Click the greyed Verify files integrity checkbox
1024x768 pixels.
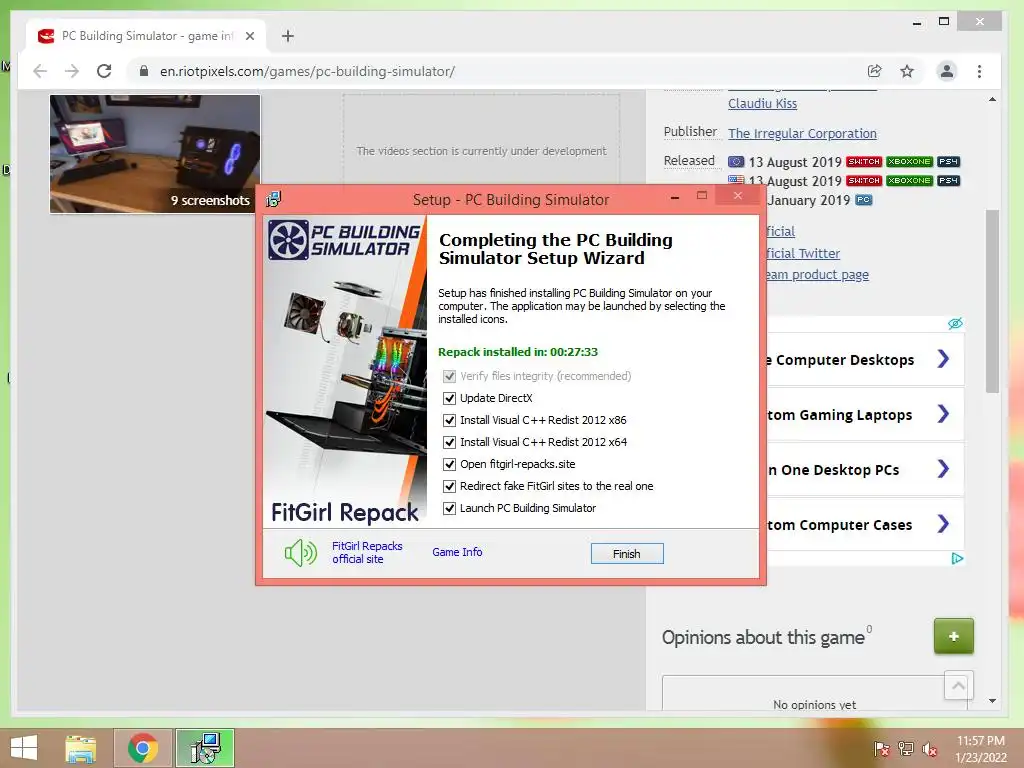click(449, 376)
